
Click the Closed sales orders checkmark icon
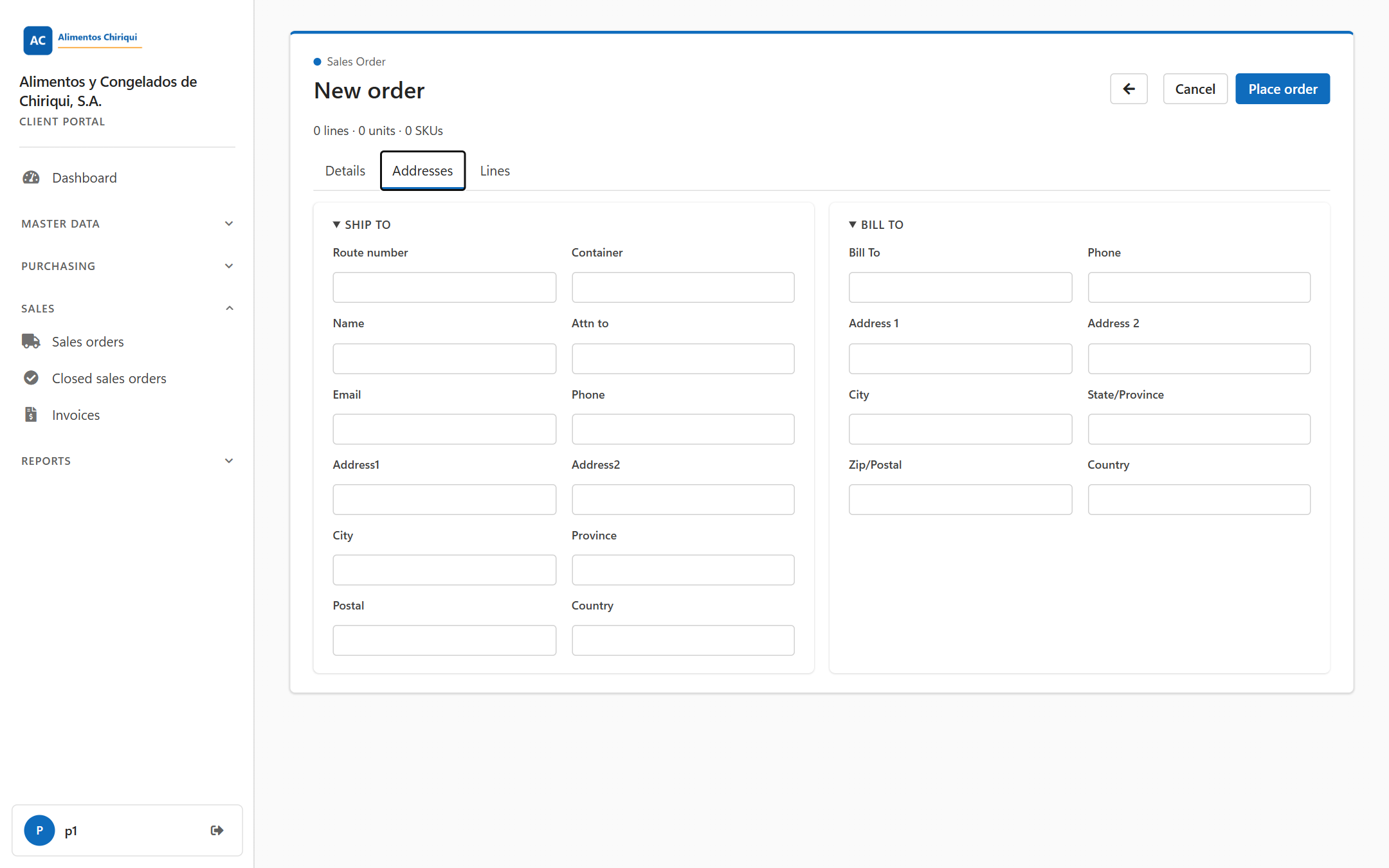pyautogui.click(x=31, y=378)
